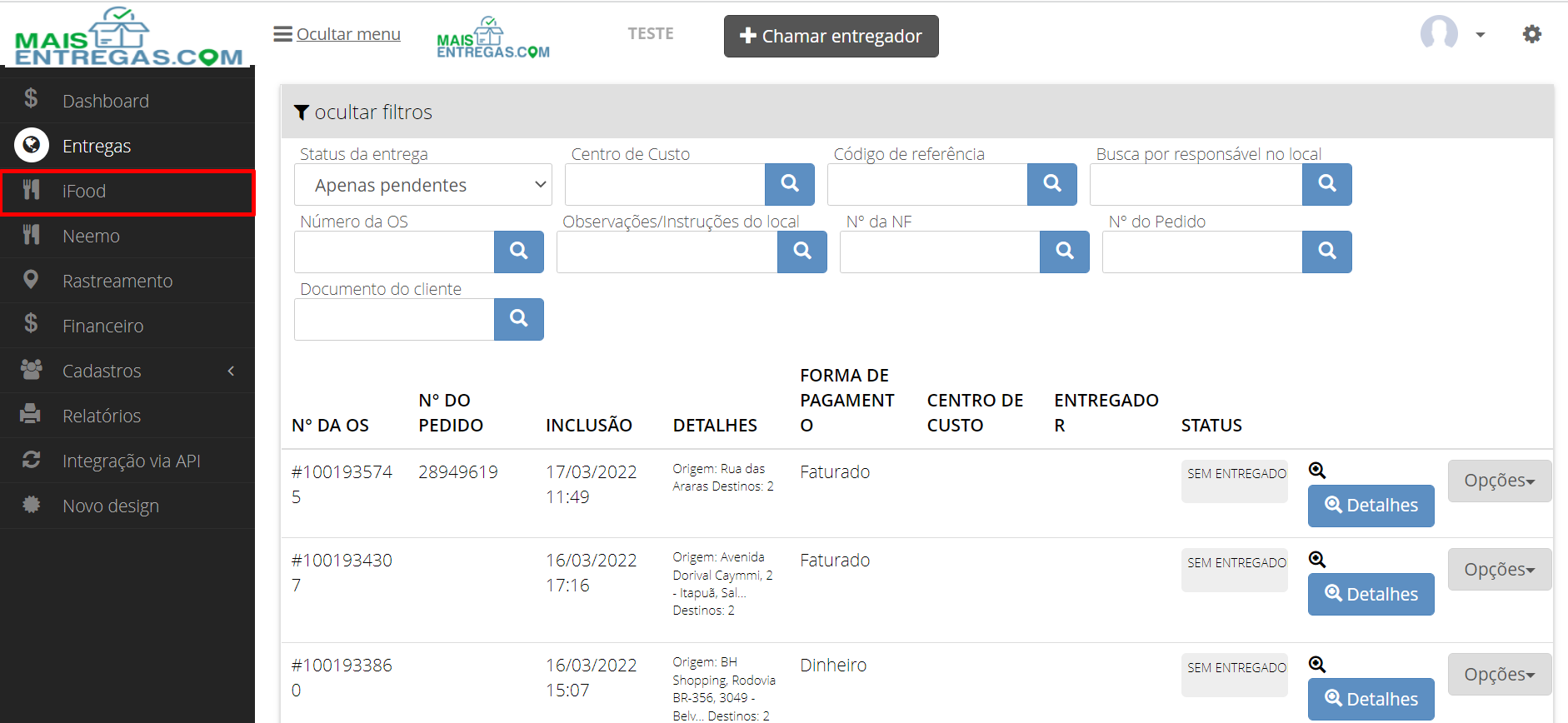Focus the Número da OS field

(394, 252)
